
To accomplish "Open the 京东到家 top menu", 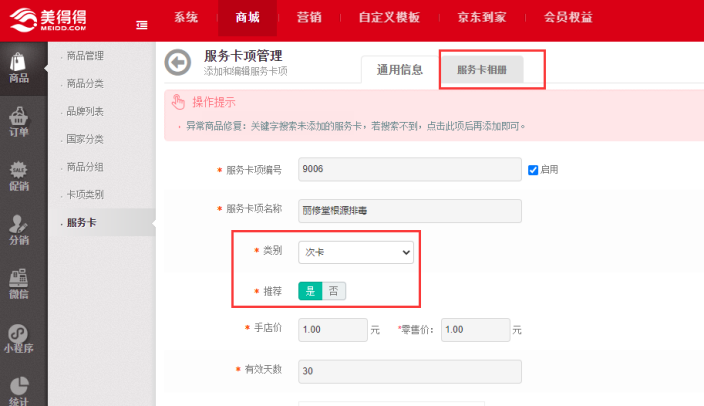I will coord(482,18).
